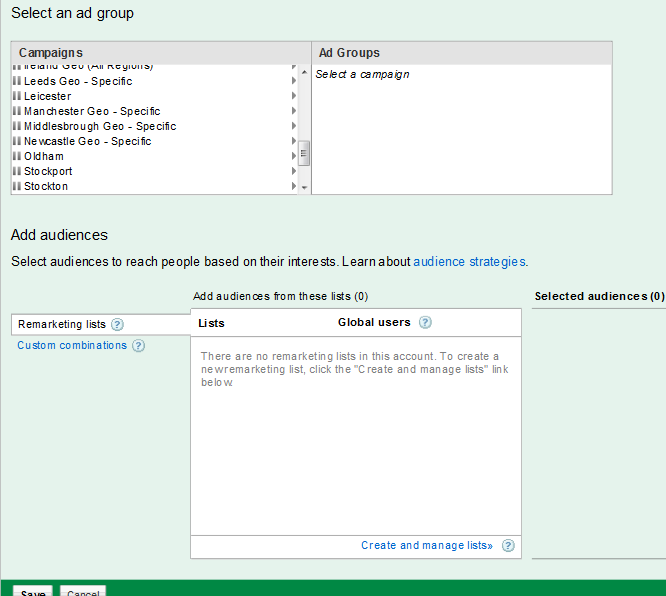Expand the Manchester Geo - Specific arrow

click(x=293, y=111)
